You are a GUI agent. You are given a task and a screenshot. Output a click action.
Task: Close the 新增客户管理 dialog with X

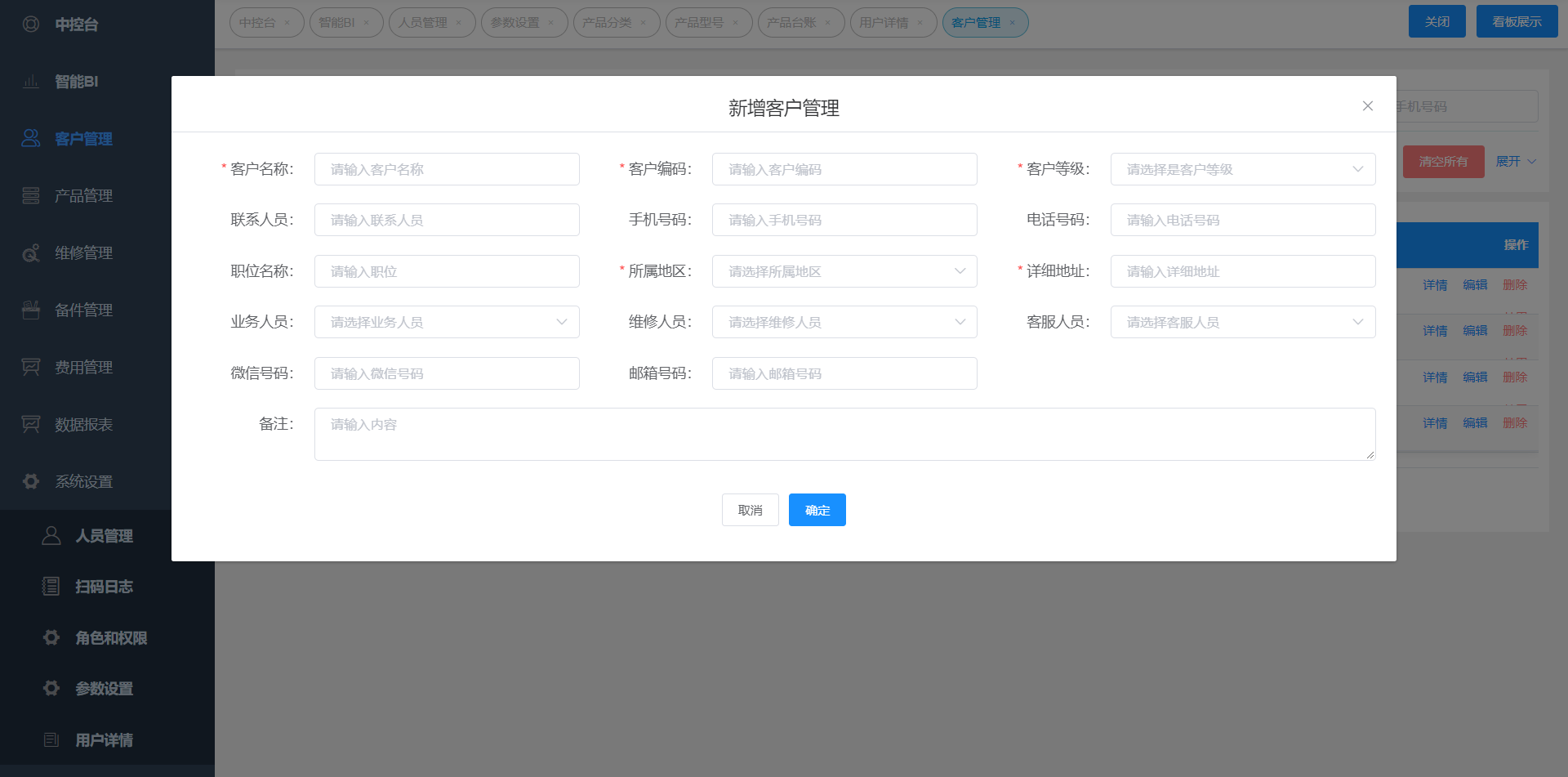[x=1368, y=106]
